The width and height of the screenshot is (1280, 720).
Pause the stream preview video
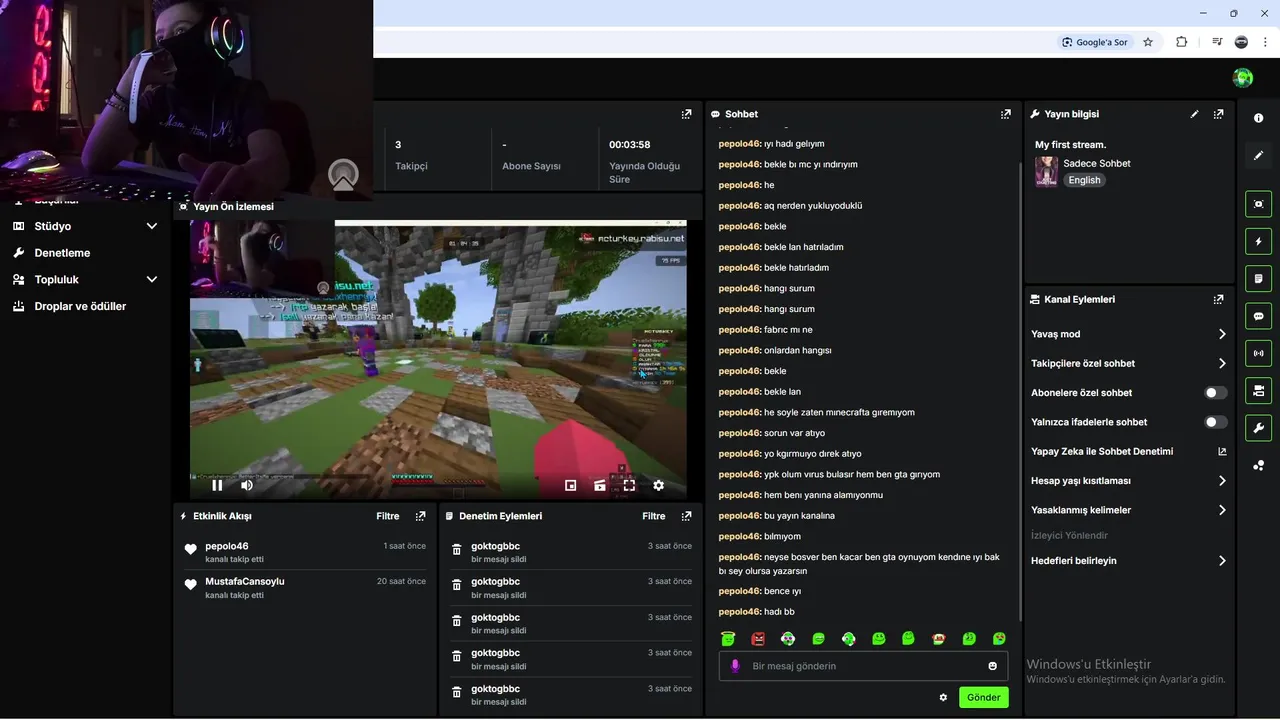click(217, 485)
